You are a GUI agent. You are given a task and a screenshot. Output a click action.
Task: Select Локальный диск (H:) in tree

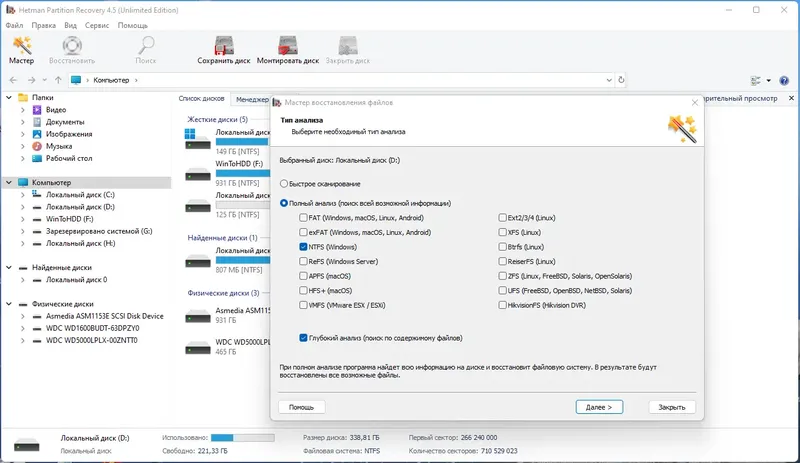tap(80, 243)
